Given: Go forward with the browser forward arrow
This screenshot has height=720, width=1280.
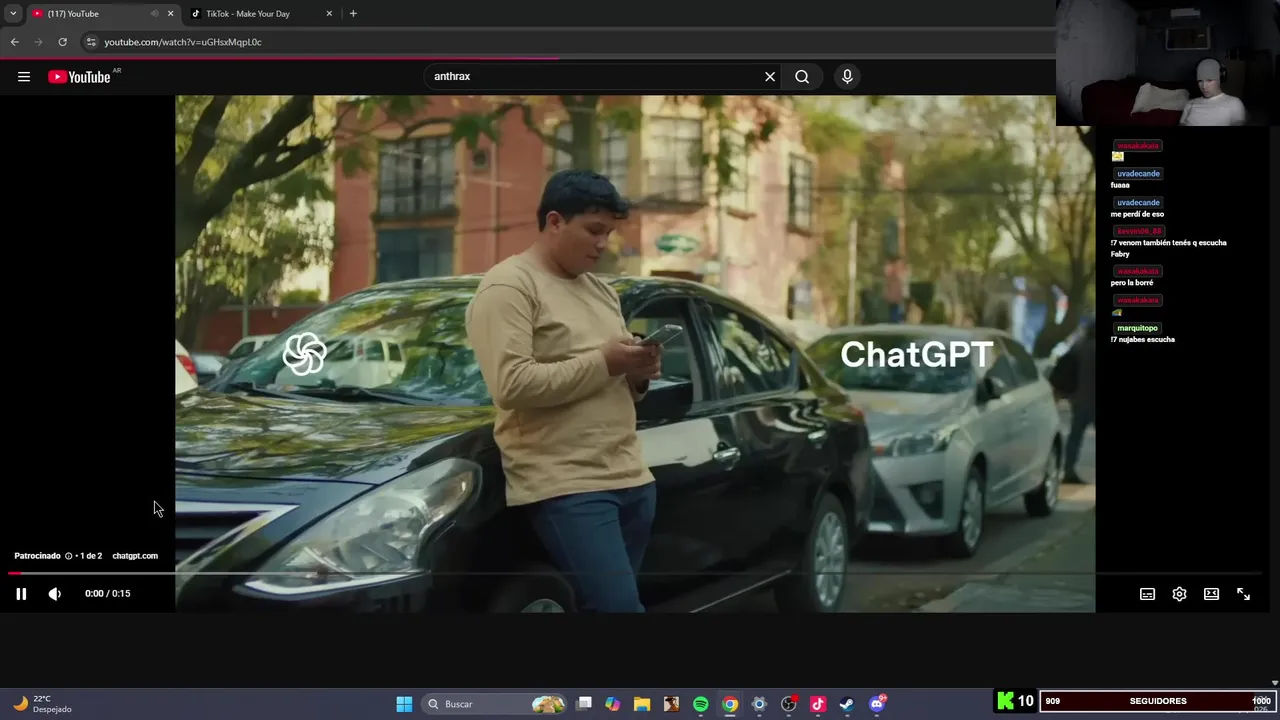Looking at the screenshot, I should 39,42.
